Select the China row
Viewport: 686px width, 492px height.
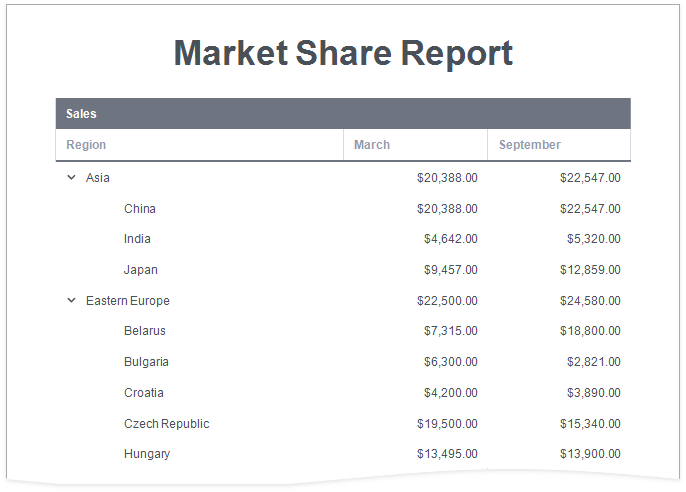(140, 209)
